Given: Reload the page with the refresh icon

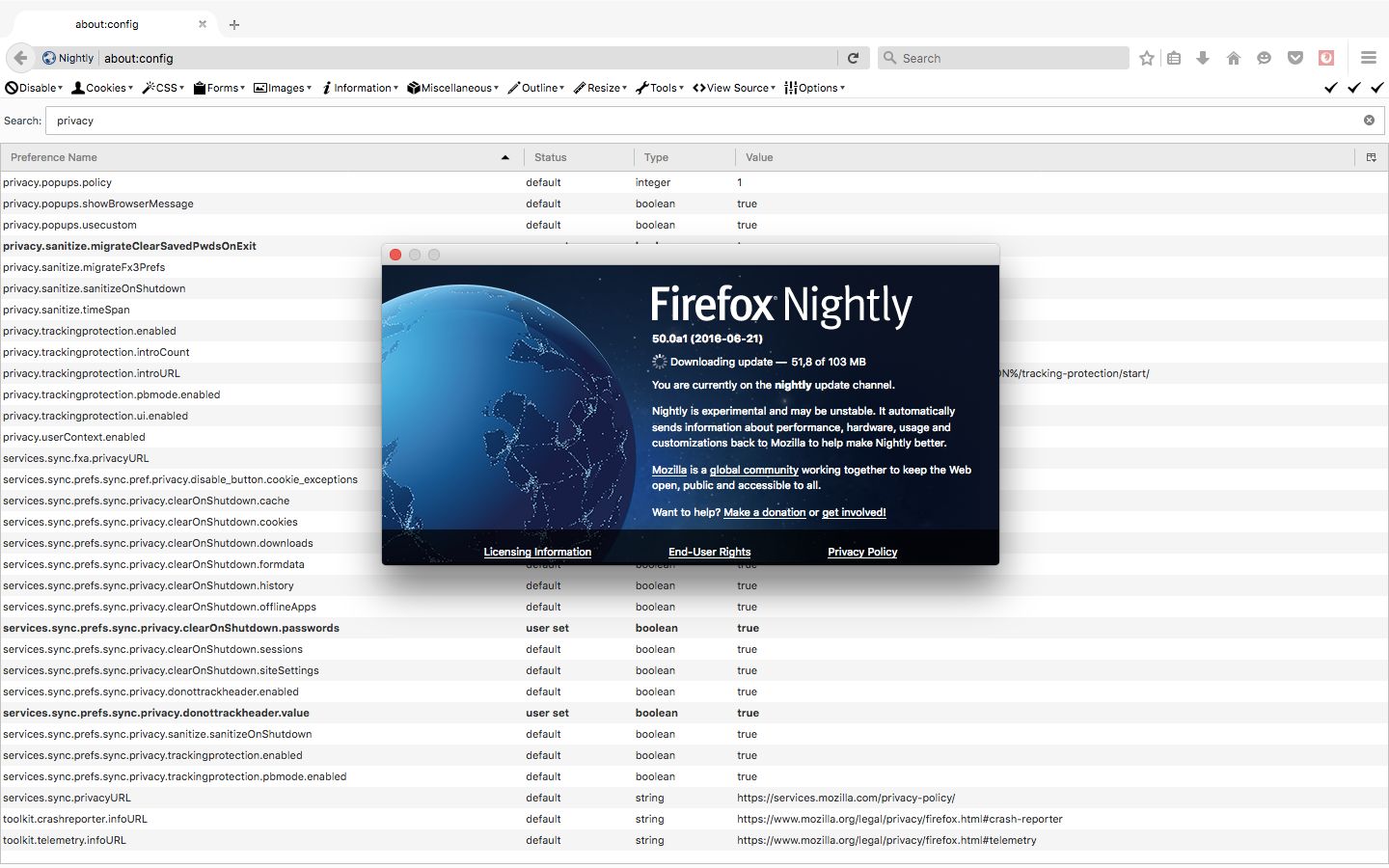Looking at the screenshot, I should click(853, 58).
